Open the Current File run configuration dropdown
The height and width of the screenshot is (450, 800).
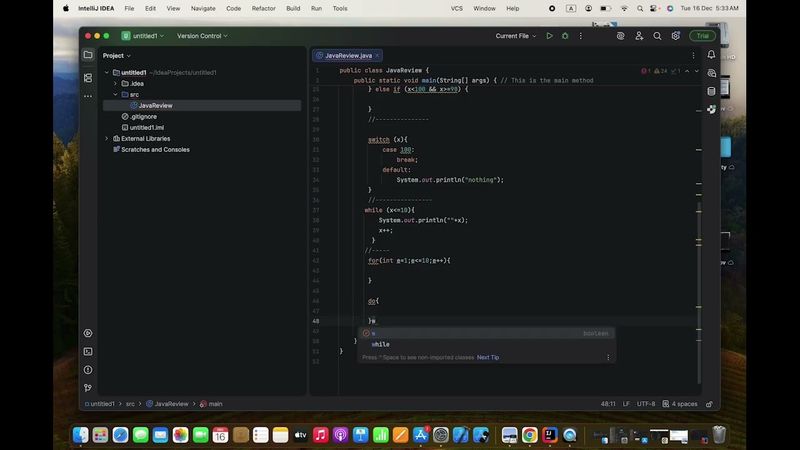517,36
